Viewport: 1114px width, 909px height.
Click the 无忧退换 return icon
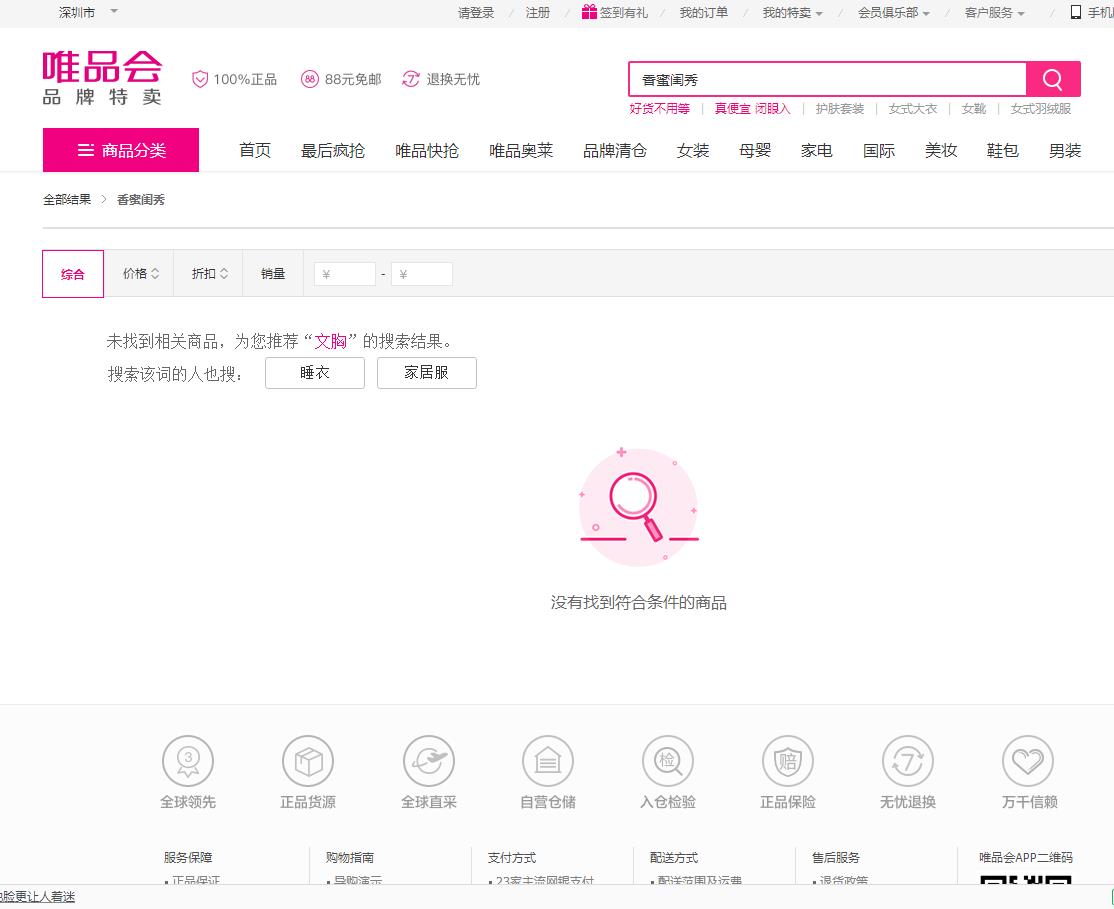click(908, 760)
